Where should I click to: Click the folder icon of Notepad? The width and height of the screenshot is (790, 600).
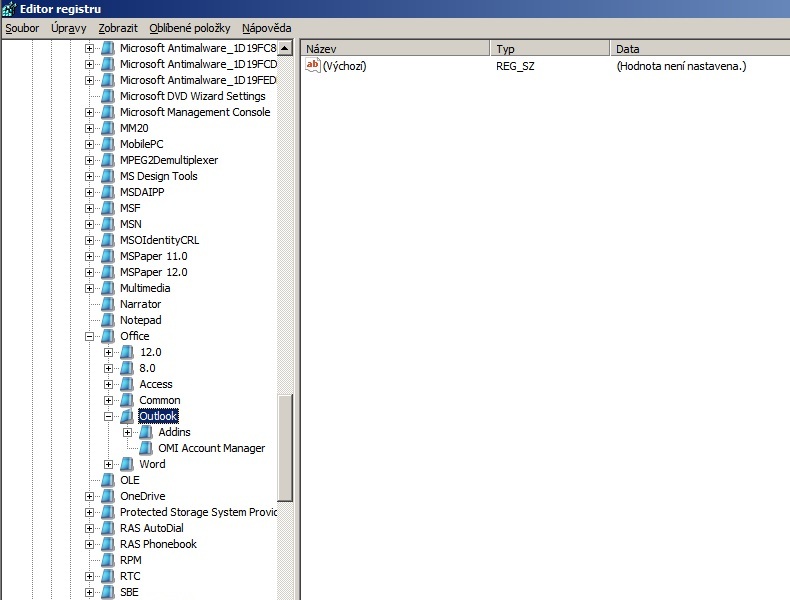point(108,320)
